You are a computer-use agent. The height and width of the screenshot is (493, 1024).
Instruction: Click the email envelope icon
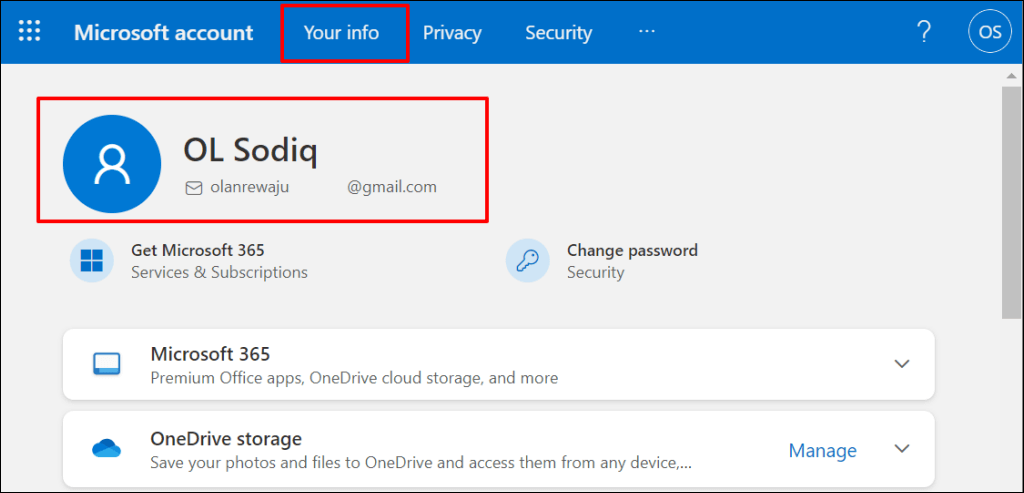point(194,187)
